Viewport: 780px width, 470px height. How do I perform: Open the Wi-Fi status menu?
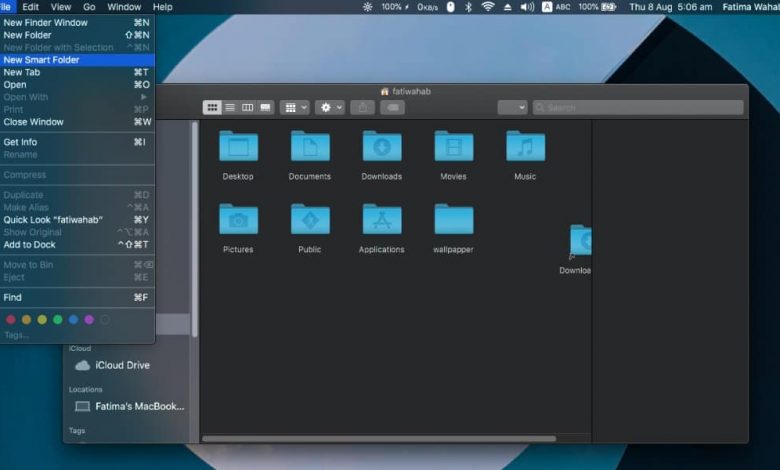coord(488,7)
